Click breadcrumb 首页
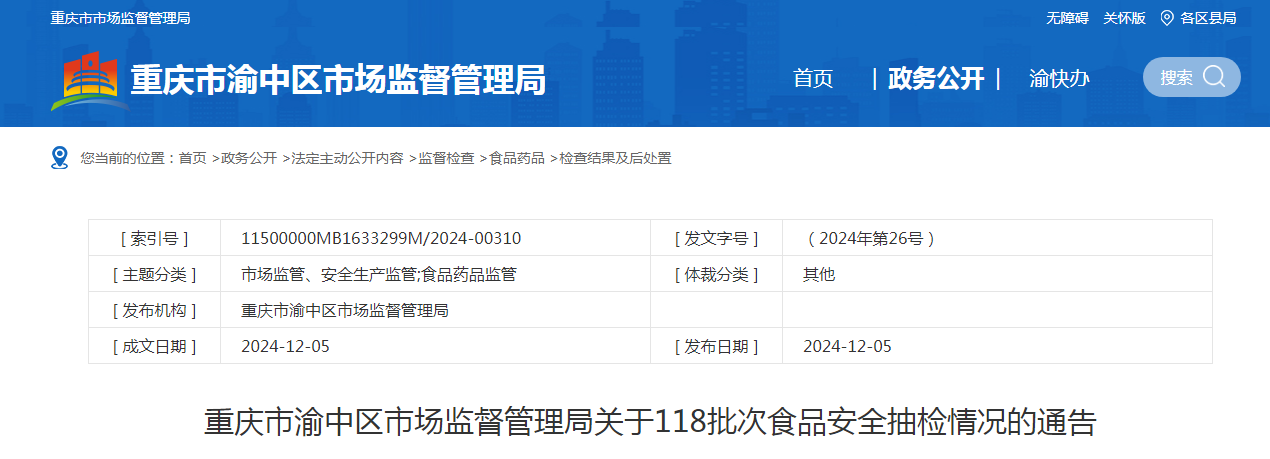1270x459 pixels. point(193,158)
